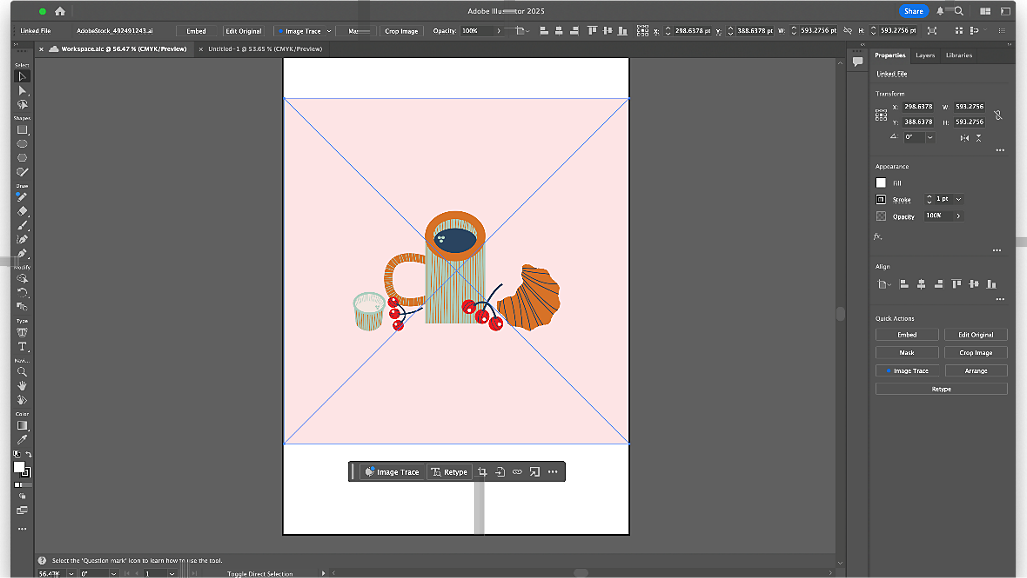Toggle constrain width and height in control bar
The image size is (1027, 578).
(848, 31)
